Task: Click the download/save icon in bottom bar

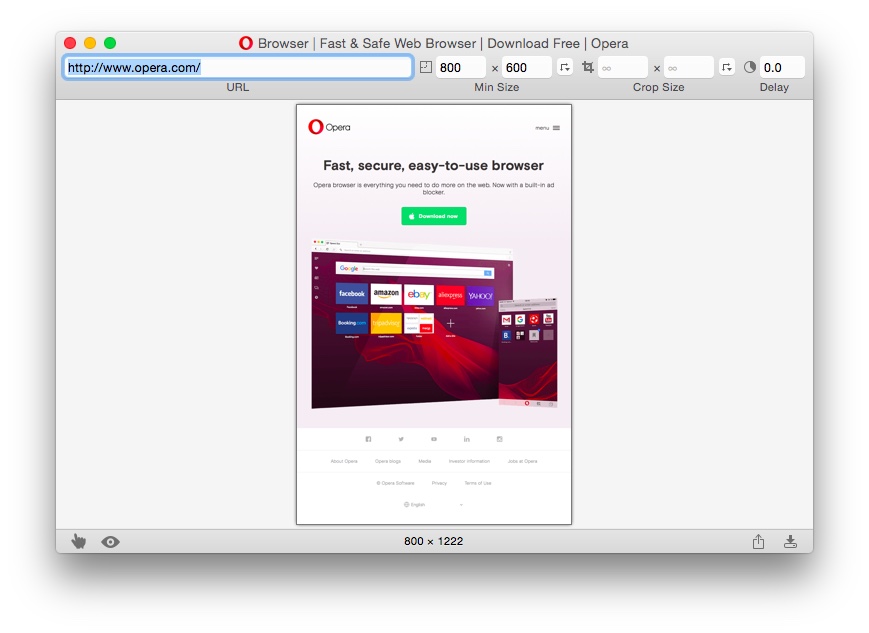Action: pos(790,542)
